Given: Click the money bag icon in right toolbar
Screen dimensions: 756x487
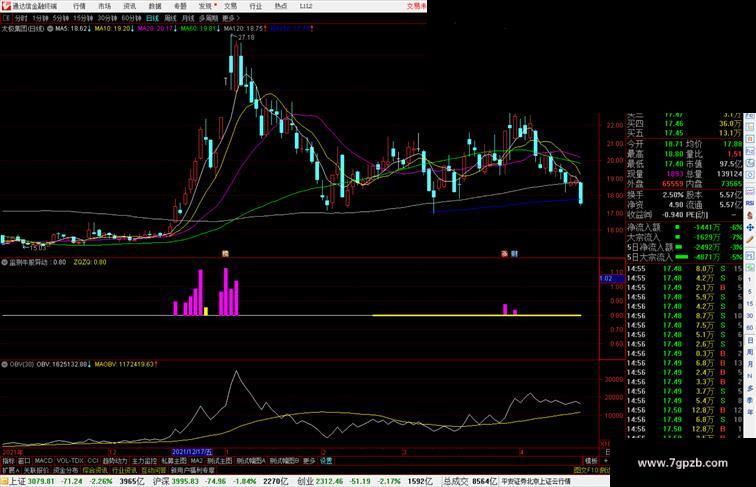Looking at the screenshot, I should (x=750, y=215).
